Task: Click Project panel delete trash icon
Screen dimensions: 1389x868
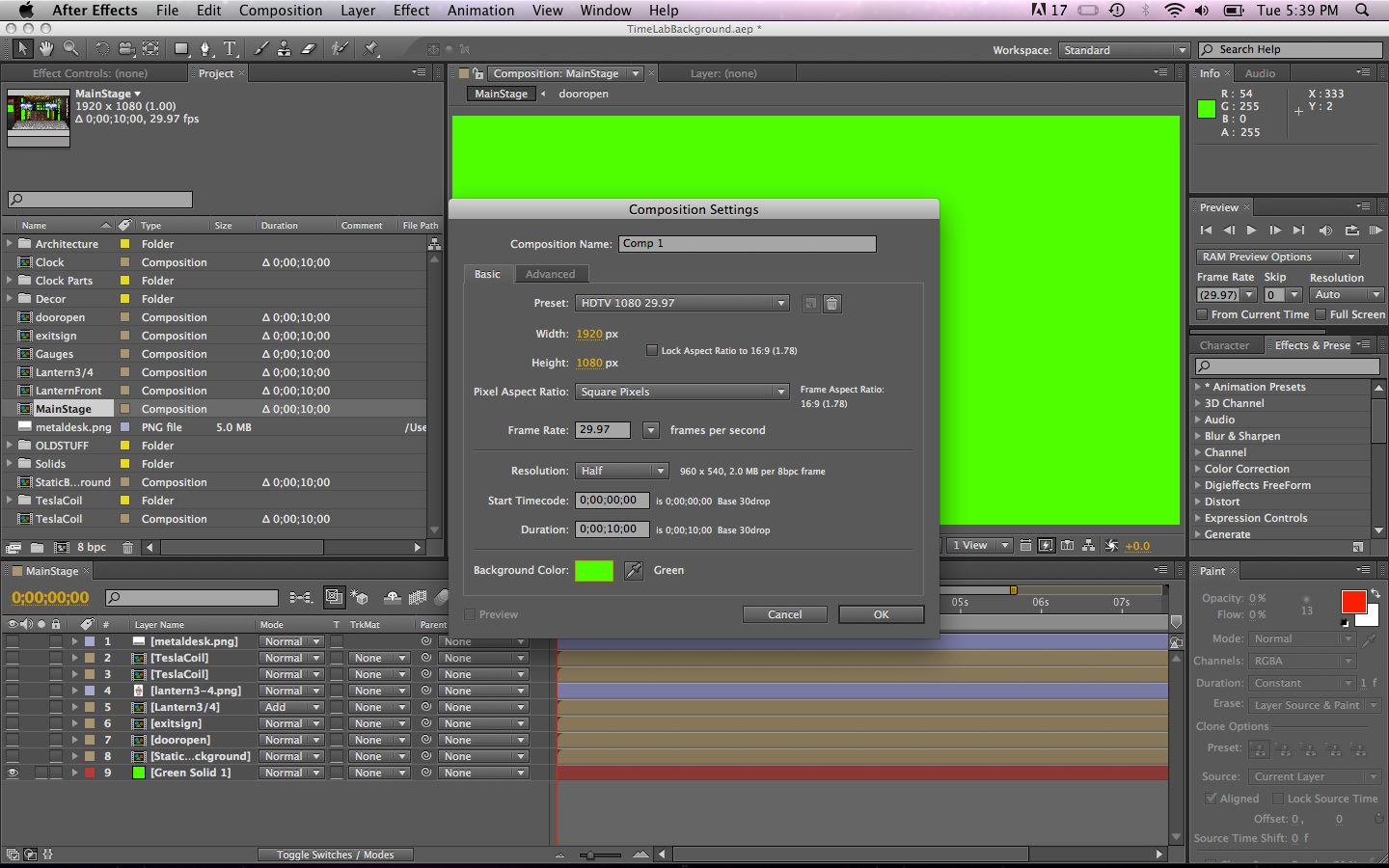Action: 127,547
